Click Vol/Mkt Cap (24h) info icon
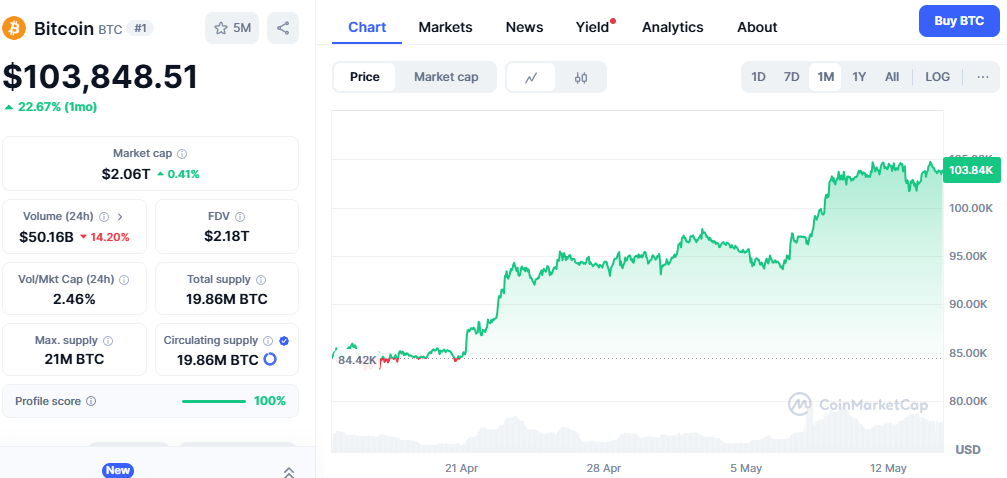 [124, 279]
